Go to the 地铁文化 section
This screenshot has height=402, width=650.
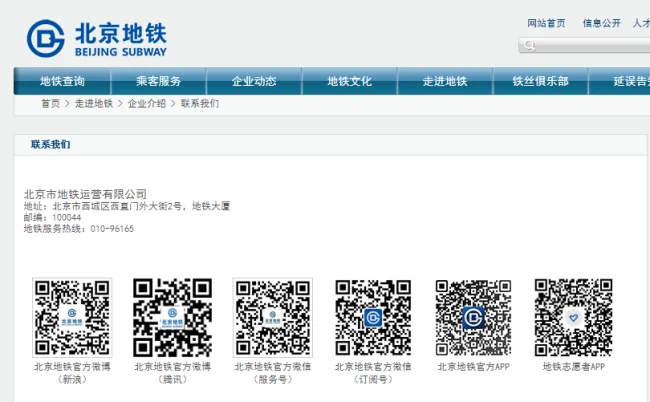[x=349, y=81]
